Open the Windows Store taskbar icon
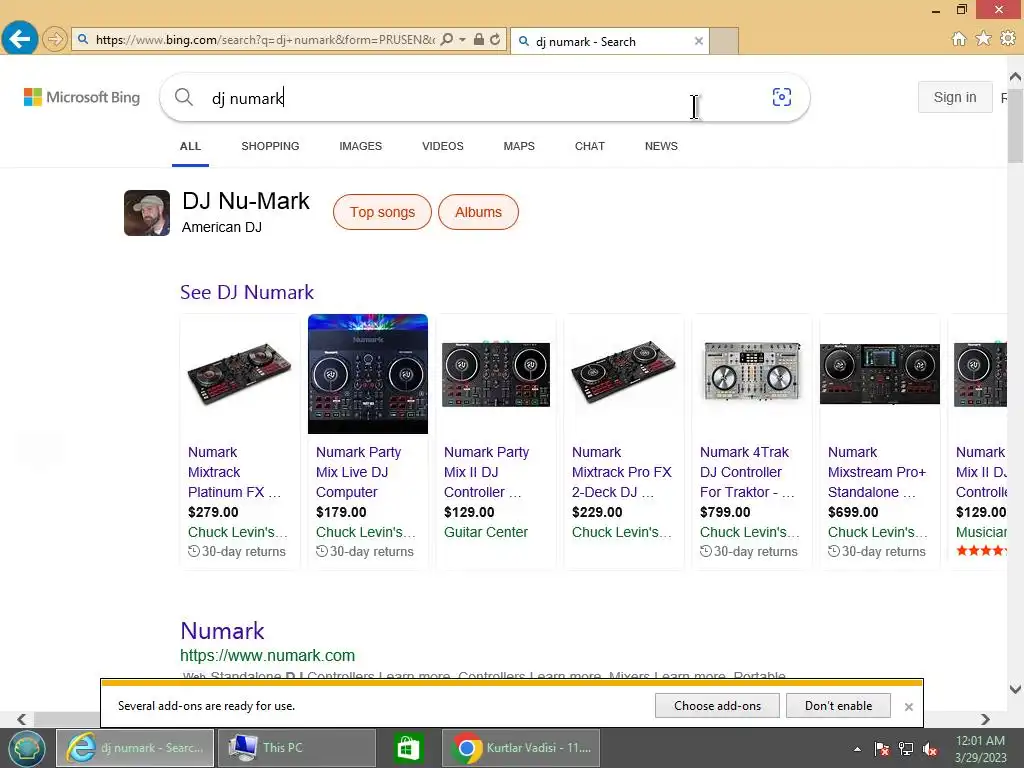Image resolution: width=1024 pixels, height=768 pixels. pos(409,748)
